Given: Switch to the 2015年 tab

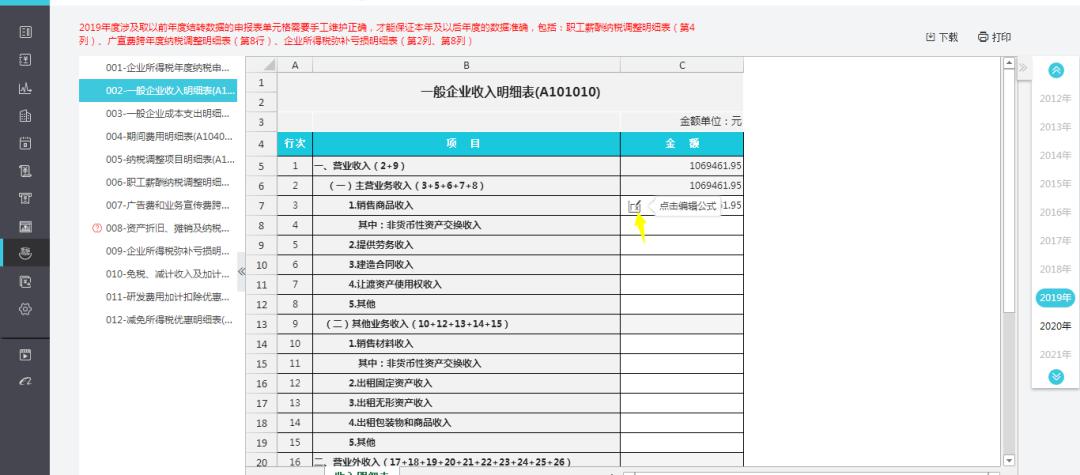Looking at the screenshot, I should tap(1055, 184).
